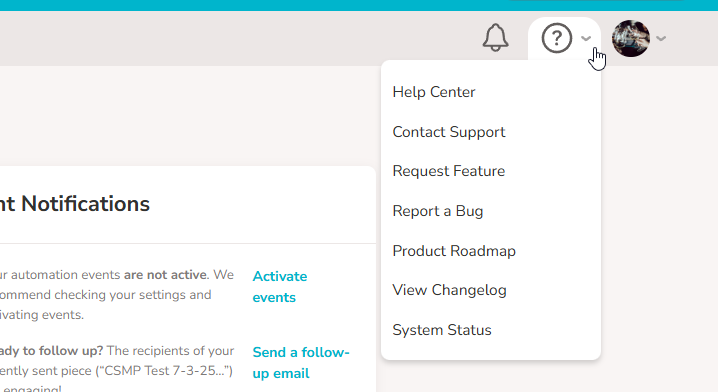Click Send a follow-up email link
This screenshot has height=392, width=718.
[x=301, y=363]
